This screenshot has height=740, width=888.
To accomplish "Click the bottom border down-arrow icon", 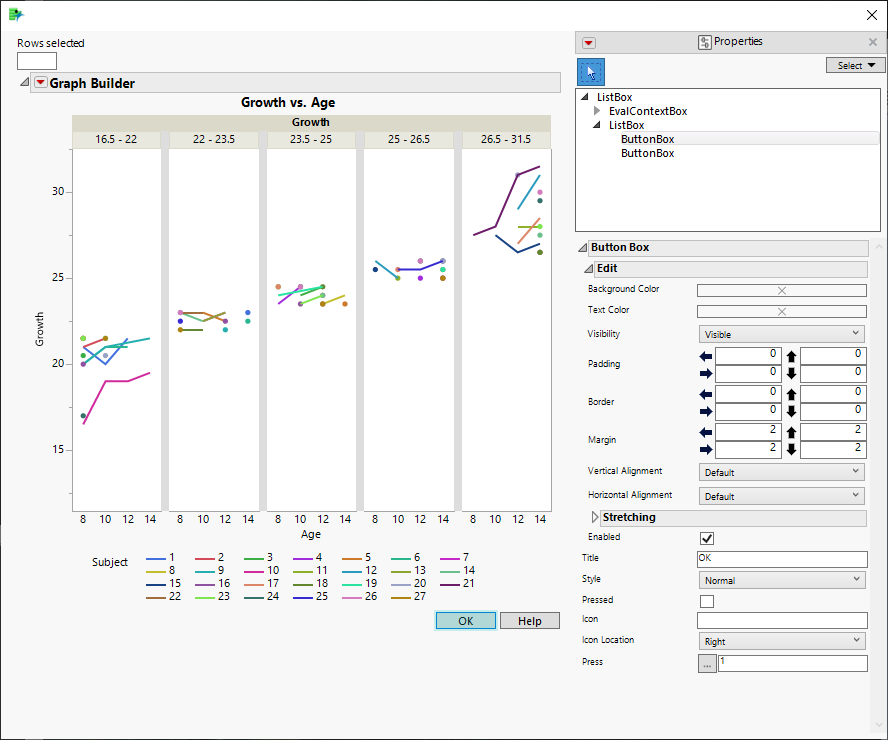I will [x=791, y=411].
